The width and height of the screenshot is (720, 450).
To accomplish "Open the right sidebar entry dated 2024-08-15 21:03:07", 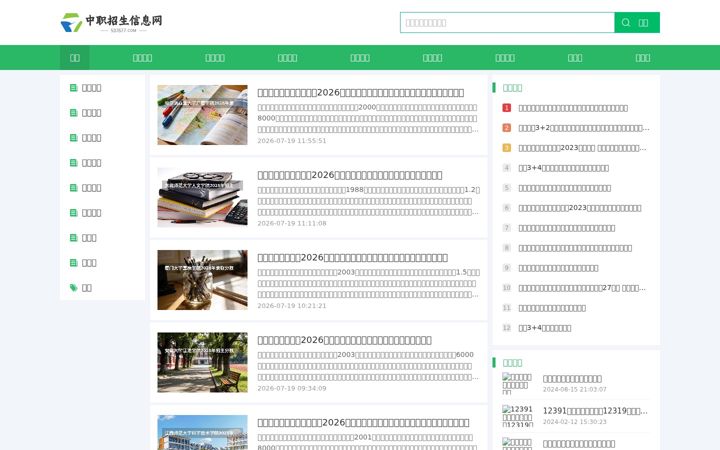I will point(572,379).
